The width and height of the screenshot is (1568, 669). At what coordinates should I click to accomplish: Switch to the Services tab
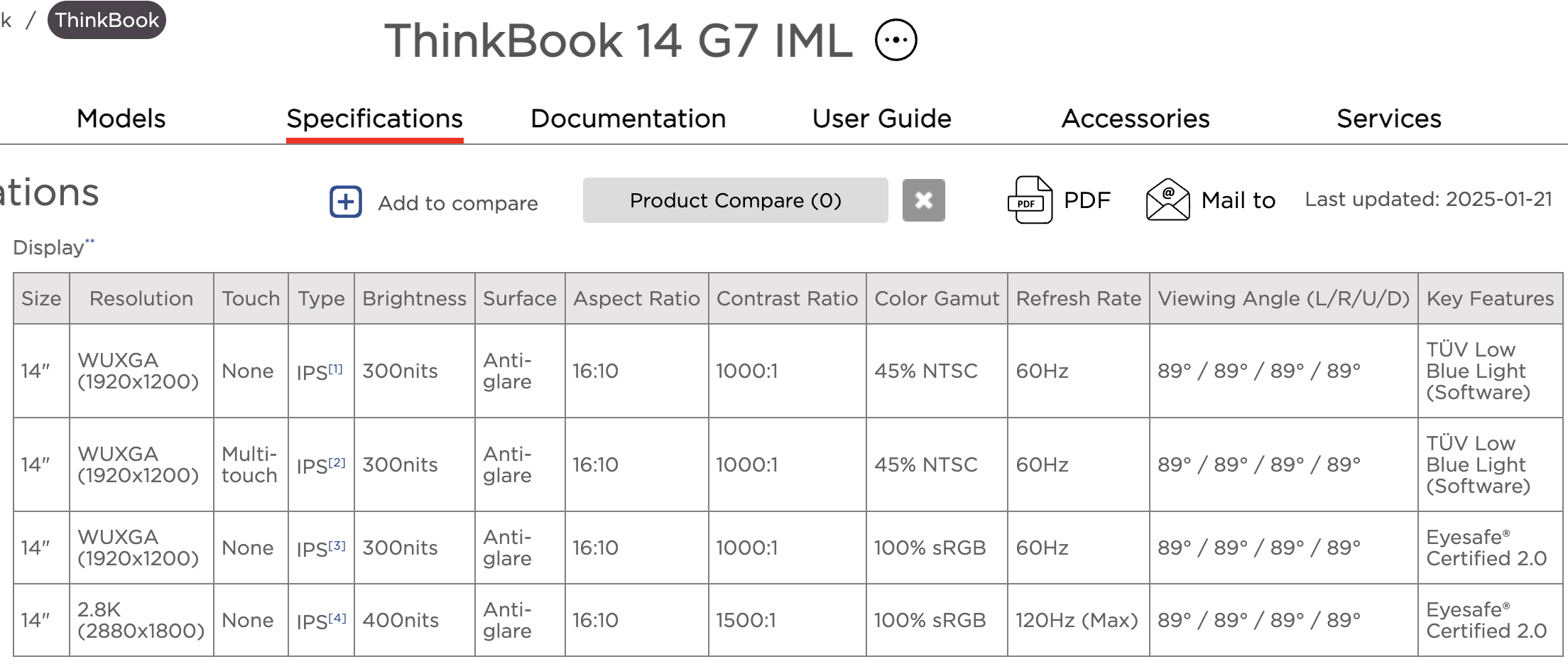[x=1389, y=119]
